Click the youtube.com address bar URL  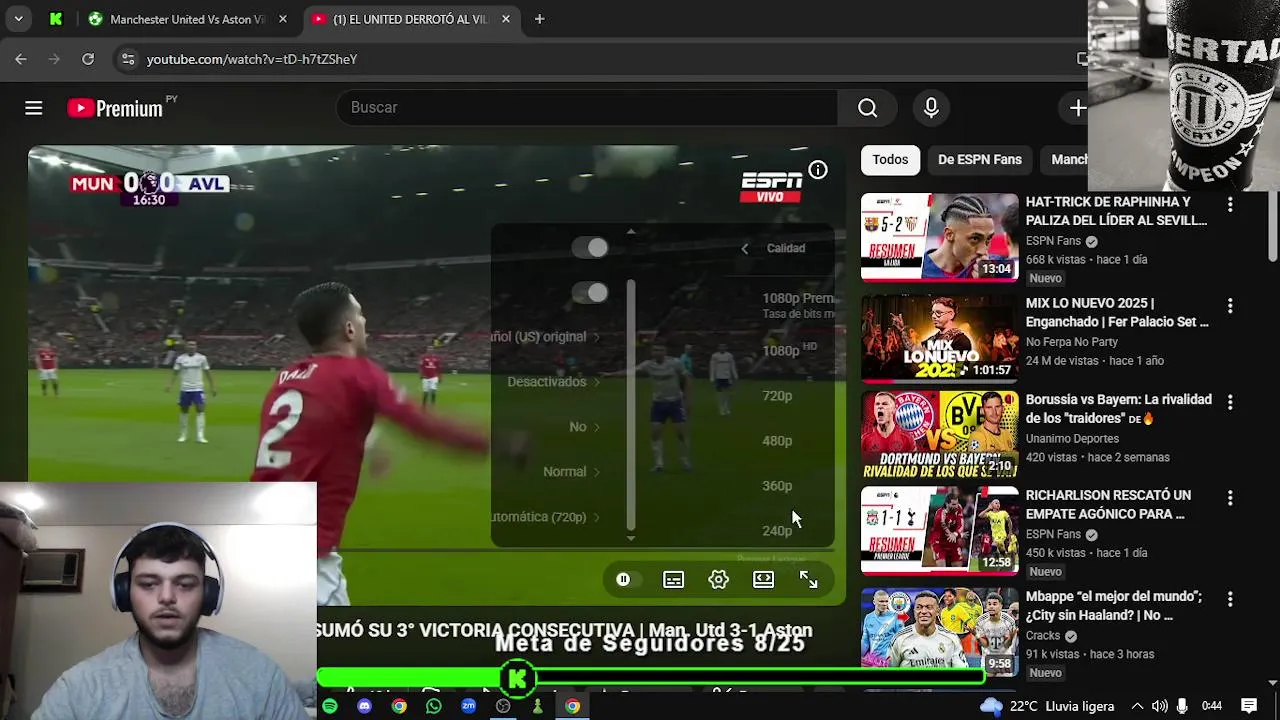pyautogui.click(x=252, y=59)
